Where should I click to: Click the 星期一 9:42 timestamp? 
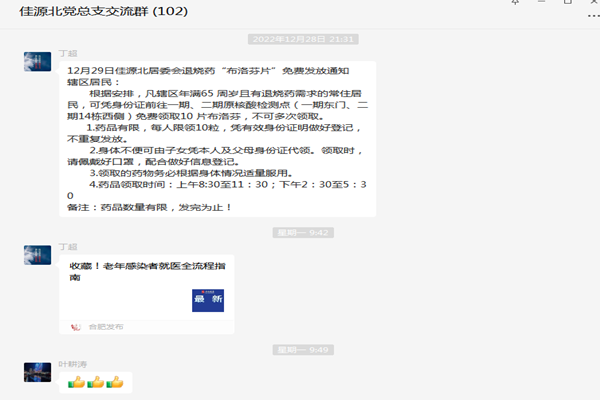tap(305, 232)
